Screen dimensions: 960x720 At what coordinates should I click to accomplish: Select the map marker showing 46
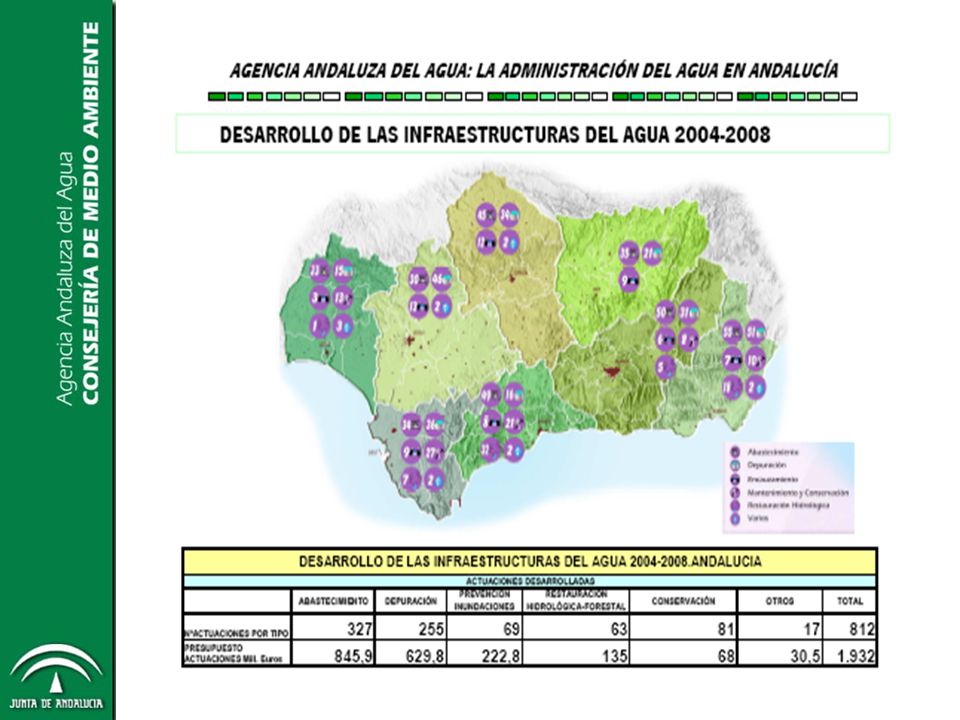click(x=441, y=280)
